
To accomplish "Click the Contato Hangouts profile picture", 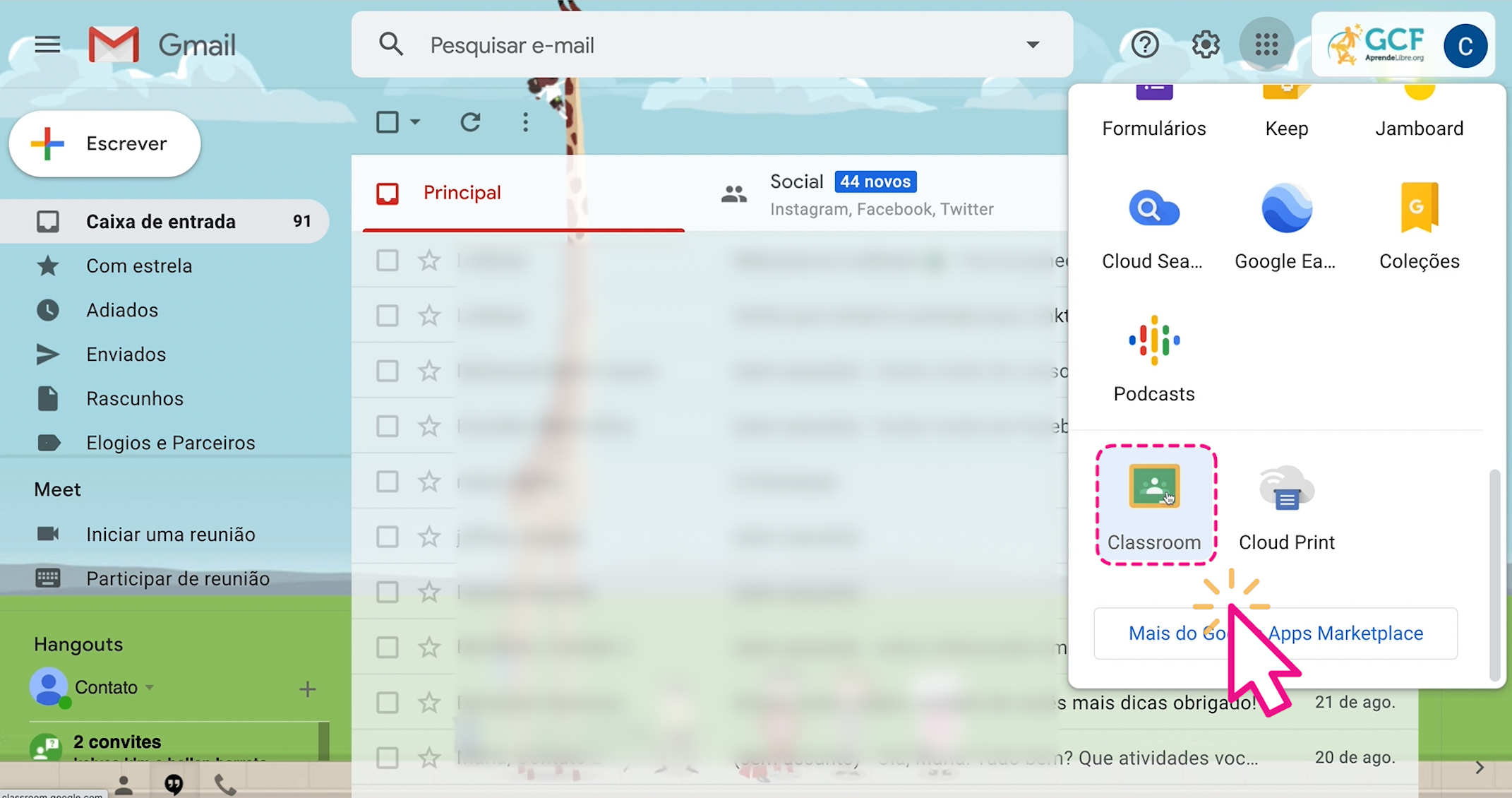I will [49, 686].
